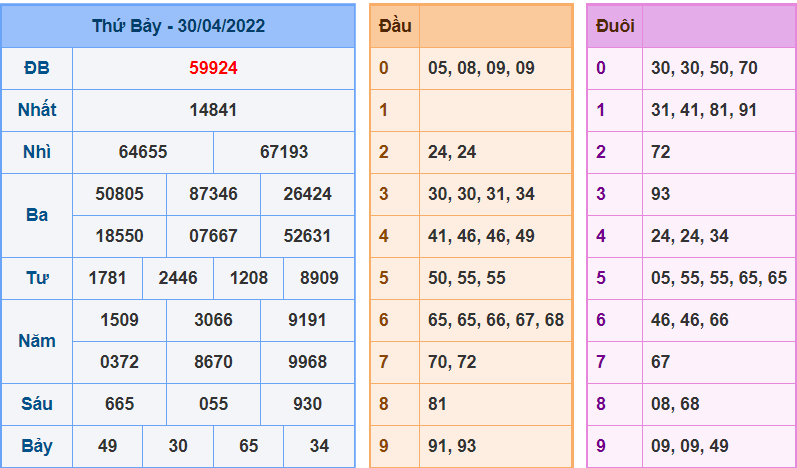Viewport: 797px width, 468px height.
Task: Select Đầu values '30, 30, 31, 34'
Action: click(481, 194)
